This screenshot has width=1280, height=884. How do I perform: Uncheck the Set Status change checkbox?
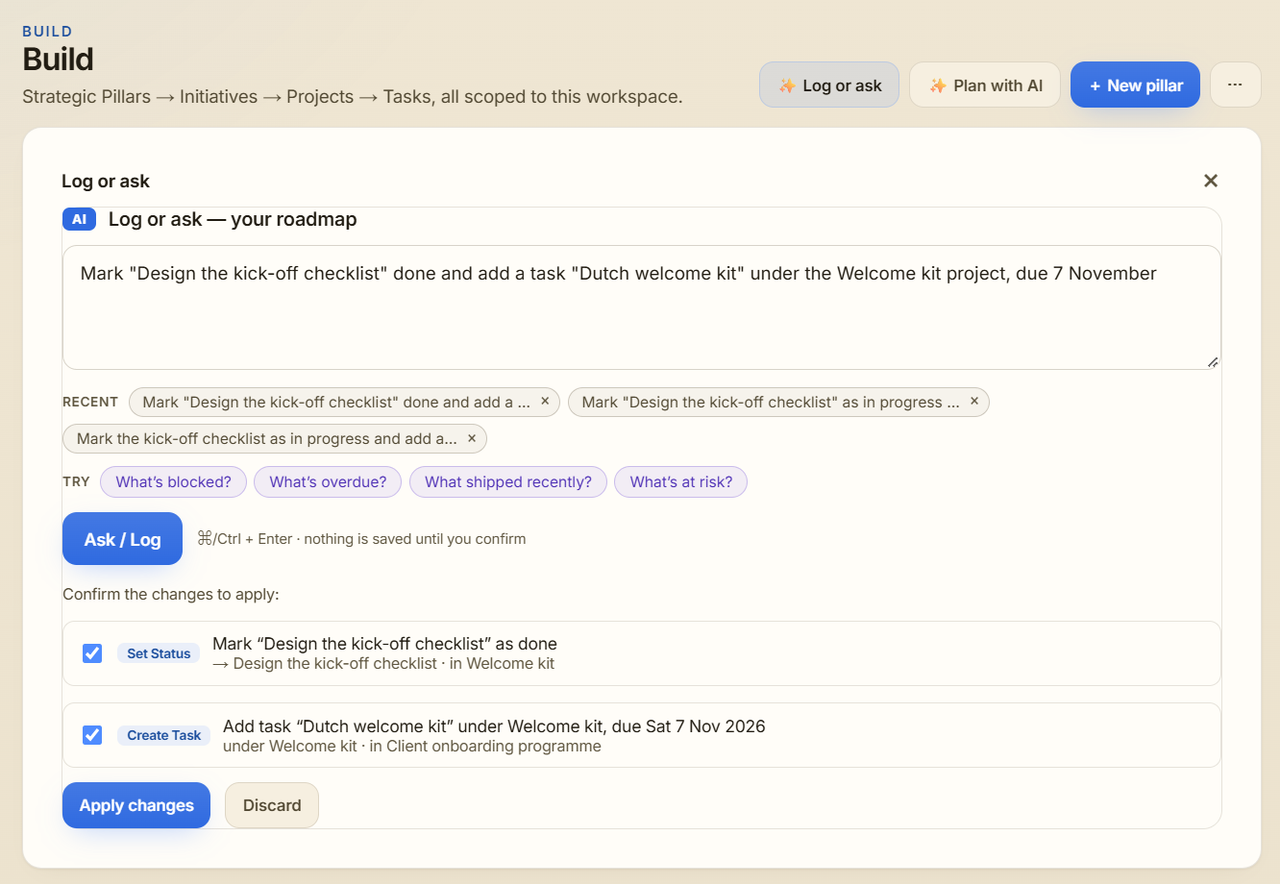coord(92,653)
